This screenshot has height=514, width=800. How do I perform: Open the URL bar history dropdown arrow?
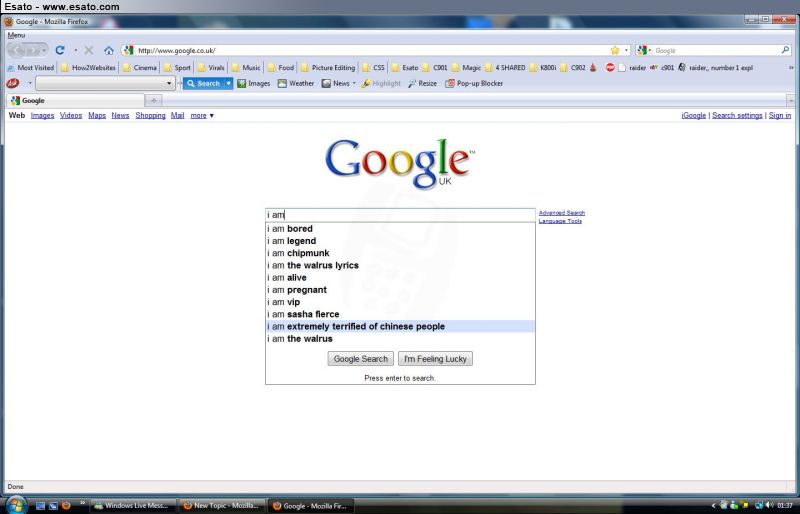coord(627,51)
